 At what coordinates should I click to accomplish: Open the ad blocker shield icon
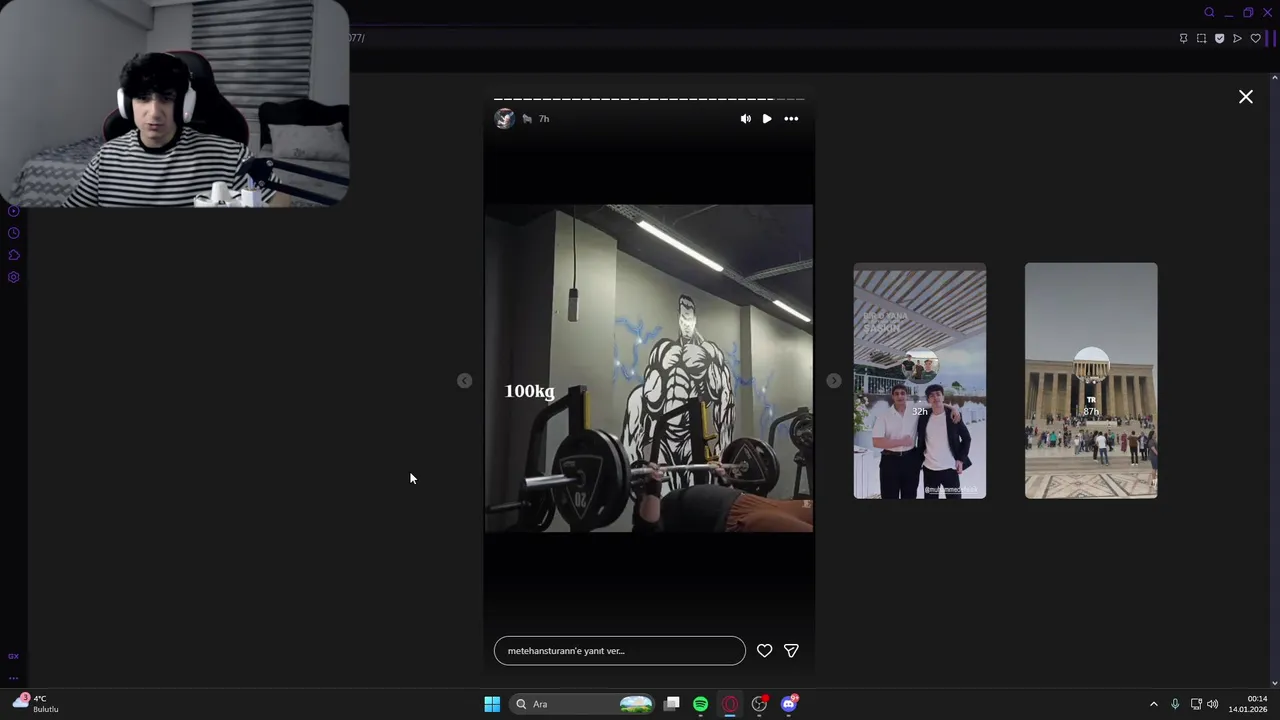pos(1220,38)
